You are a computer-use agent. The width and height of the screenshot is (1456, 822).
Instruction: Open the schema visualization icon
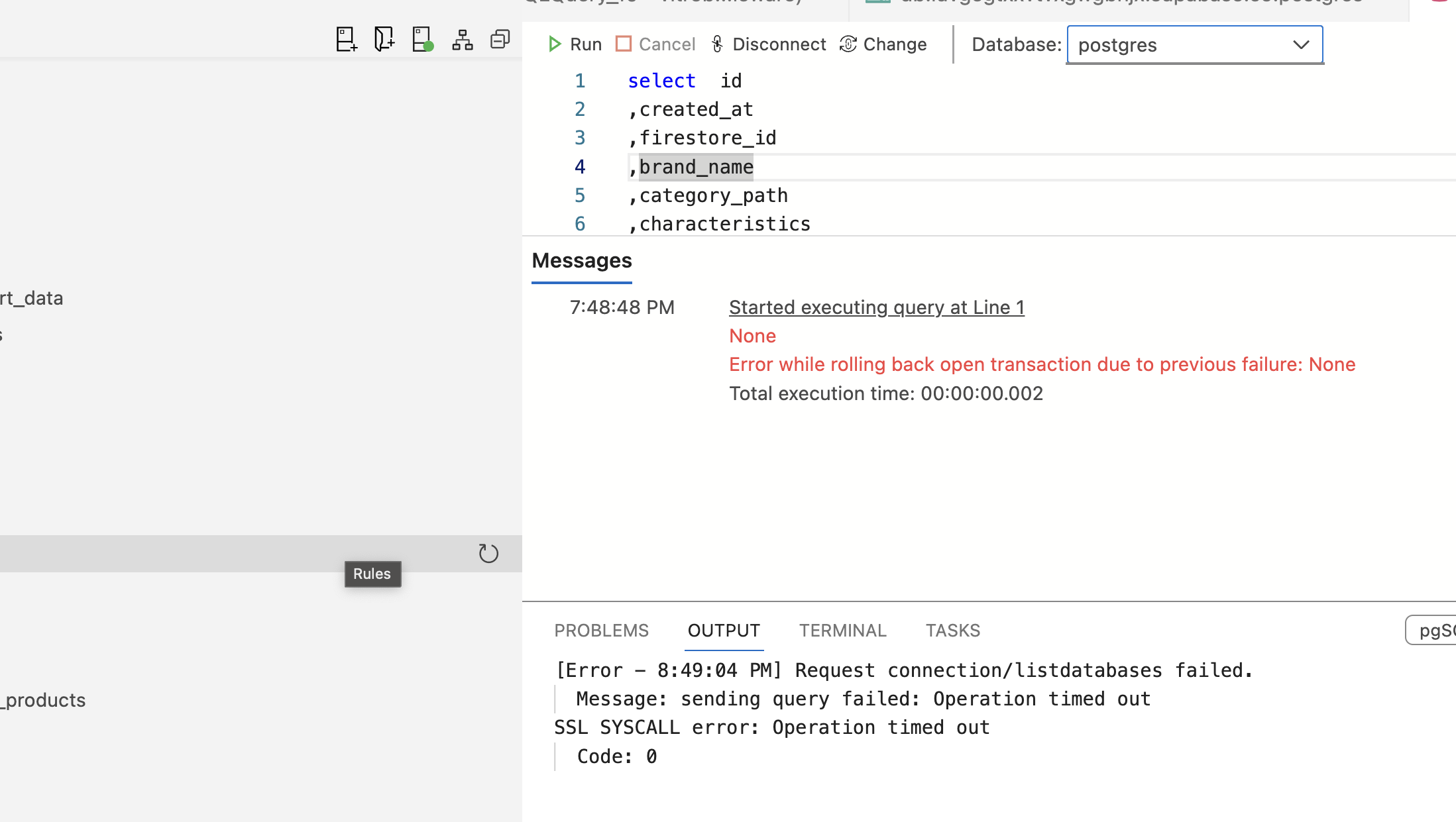(461, 39)
